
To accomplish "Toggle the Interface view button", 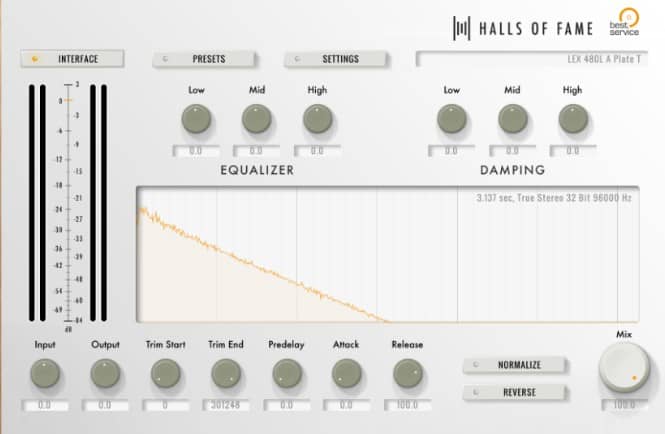I will coord(72,59).
